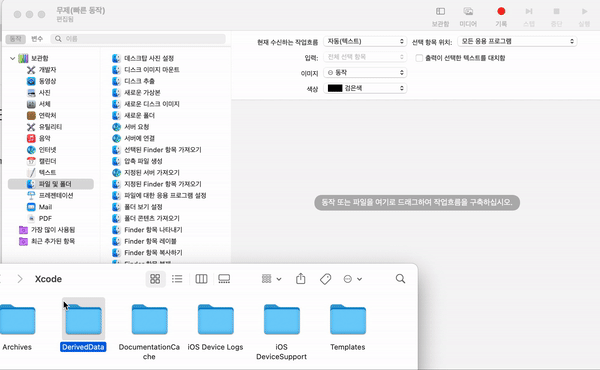Select the 서체 library category
600x370 pixels.
click(44, 104)
